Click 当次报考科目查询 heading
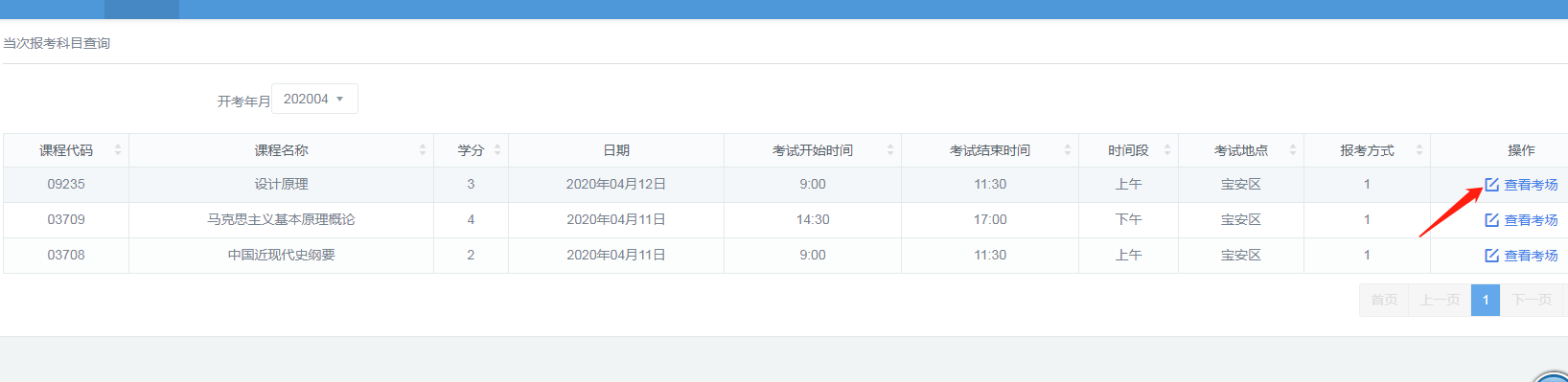Screen dimensions: 1568x382 (x=57, y=43)
